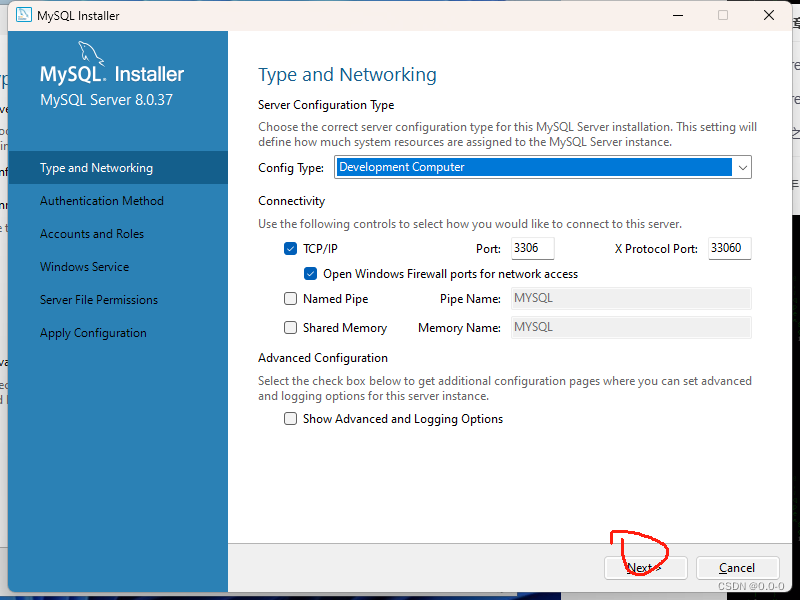Click the MySQL Installer title bar icon
The height and width of the screenshot is (600, 800).
(x=23, y=15)
